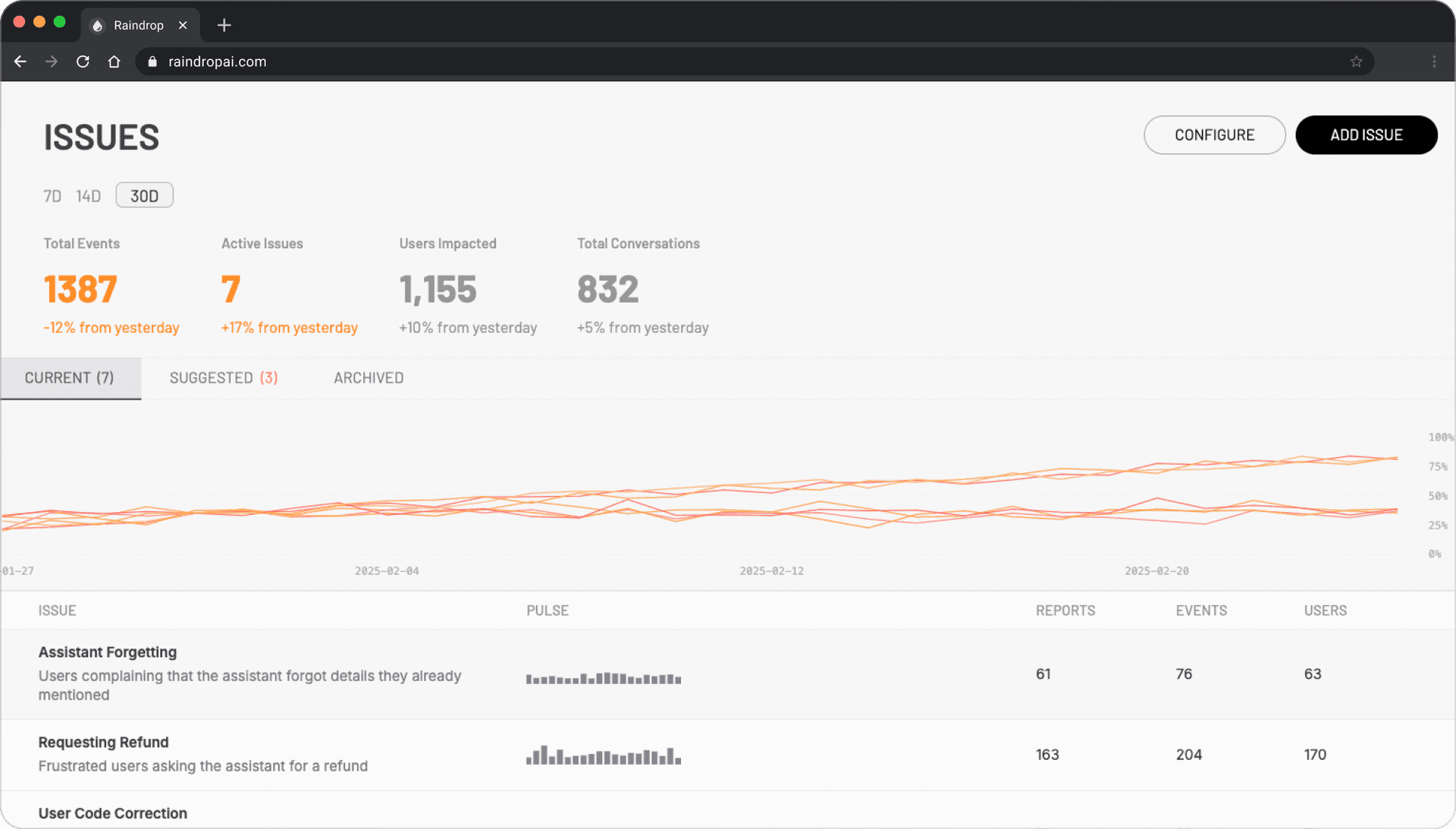Screen dimensions: 1456x829
Task: Switch to the Suggested tab
Action: pyautogui.click(x=223, y=378)
